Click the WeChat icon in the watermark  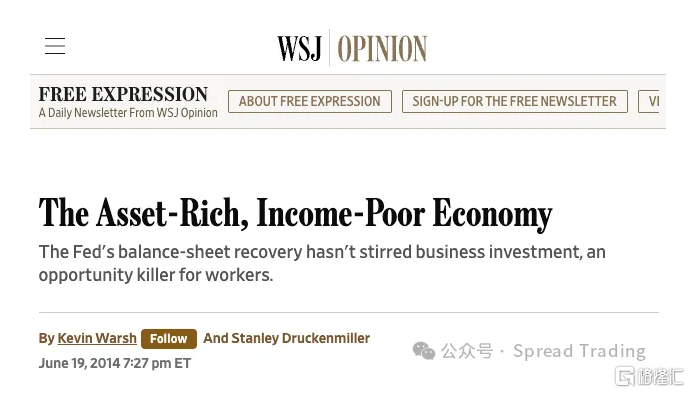click(424, 351)
